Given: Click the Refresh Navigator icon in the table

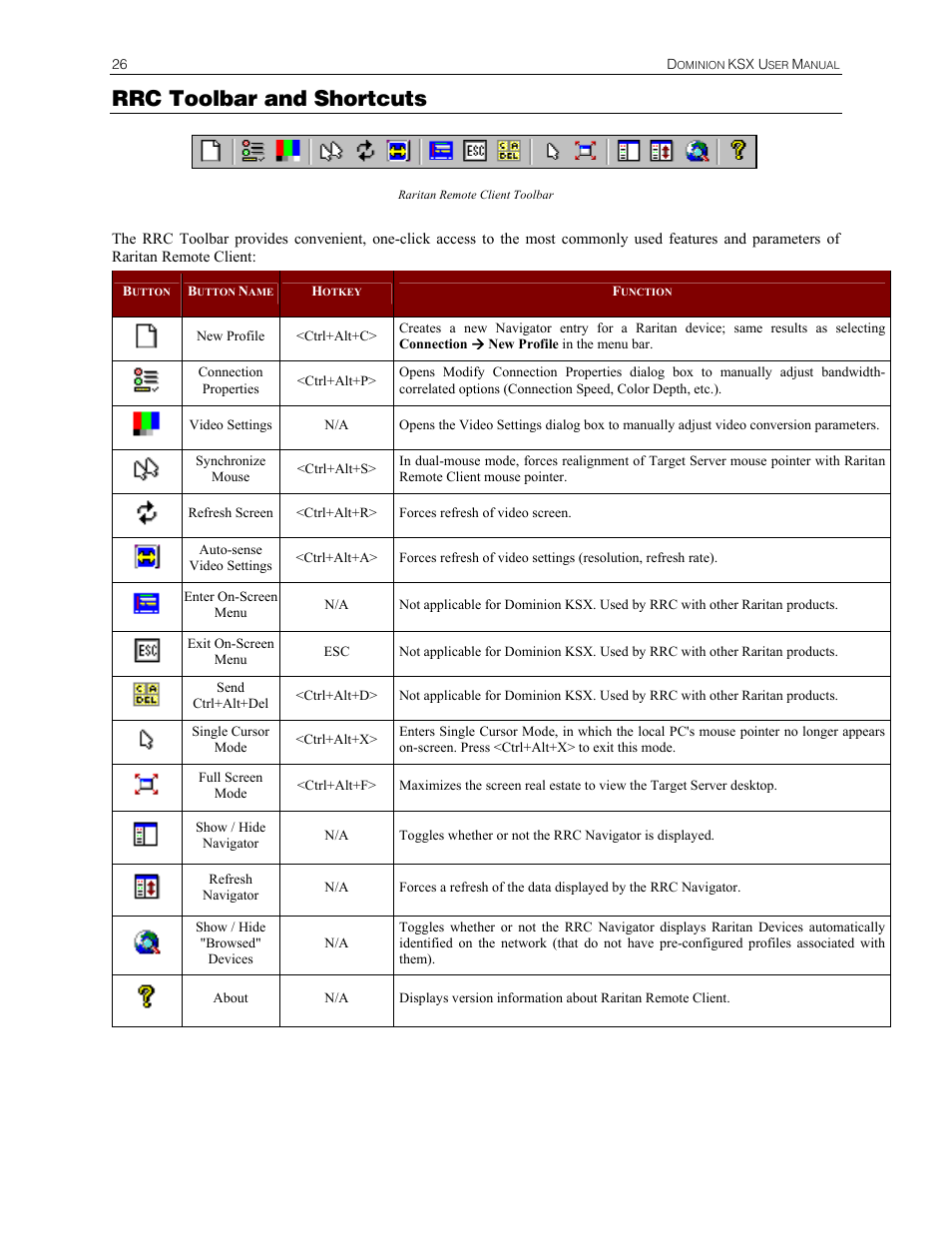Looking at the screenshot, I should [x=147, y=887].
